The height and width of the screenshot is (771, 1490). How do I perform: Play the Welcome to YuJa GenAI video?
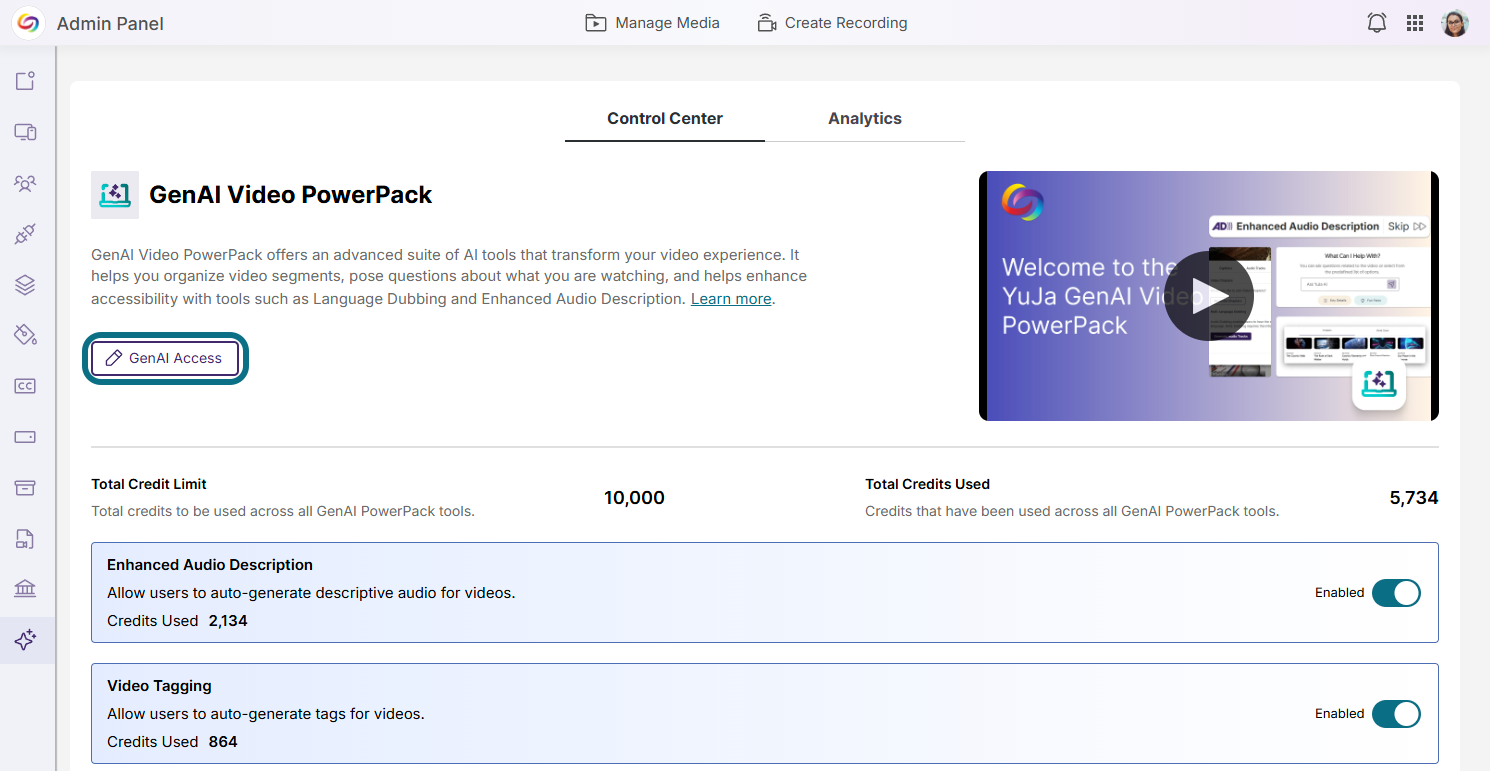[x=1209, y=296]
